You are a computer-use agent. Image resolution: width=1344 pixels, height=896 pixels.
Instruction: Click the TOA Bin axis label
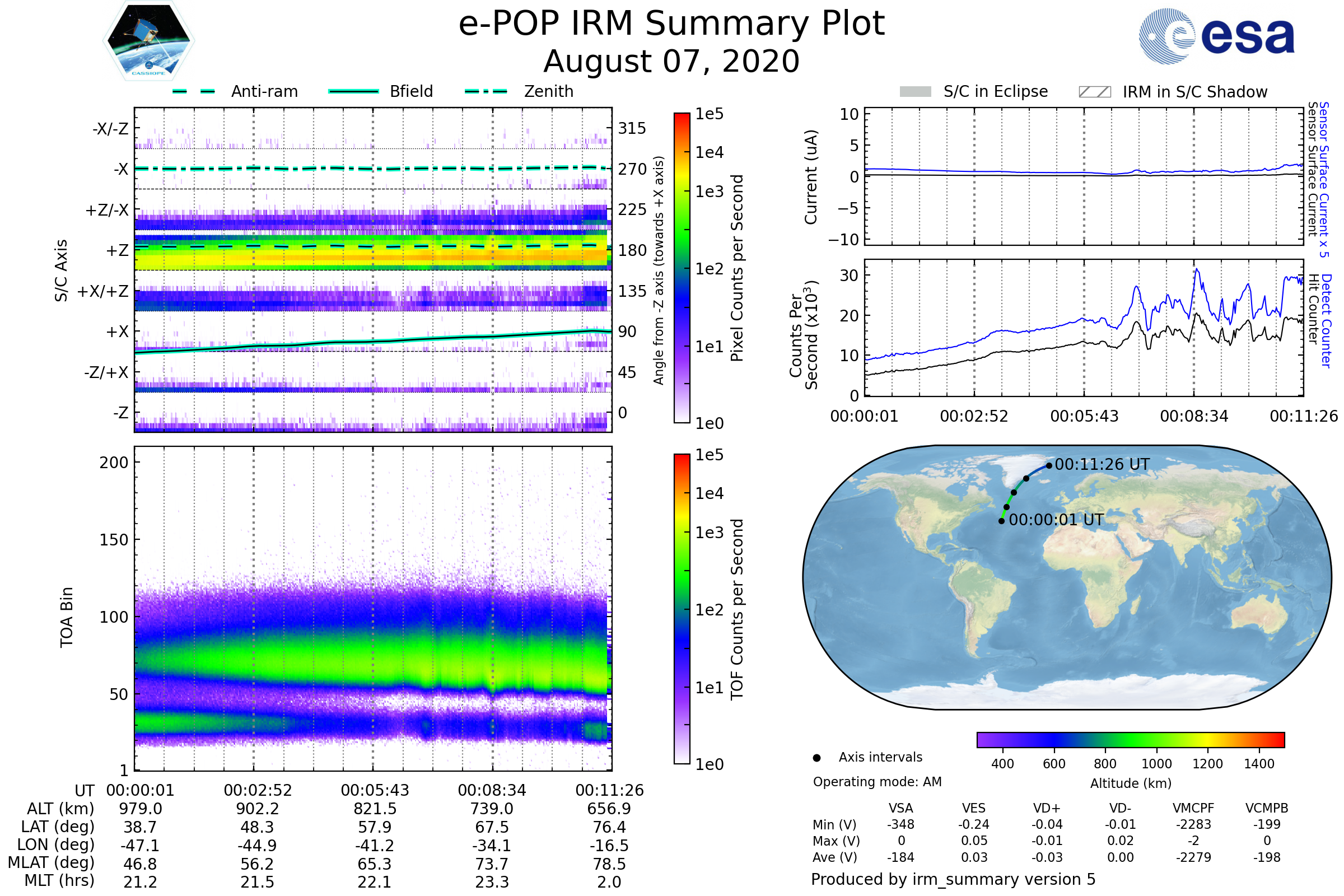click(67, 617)
